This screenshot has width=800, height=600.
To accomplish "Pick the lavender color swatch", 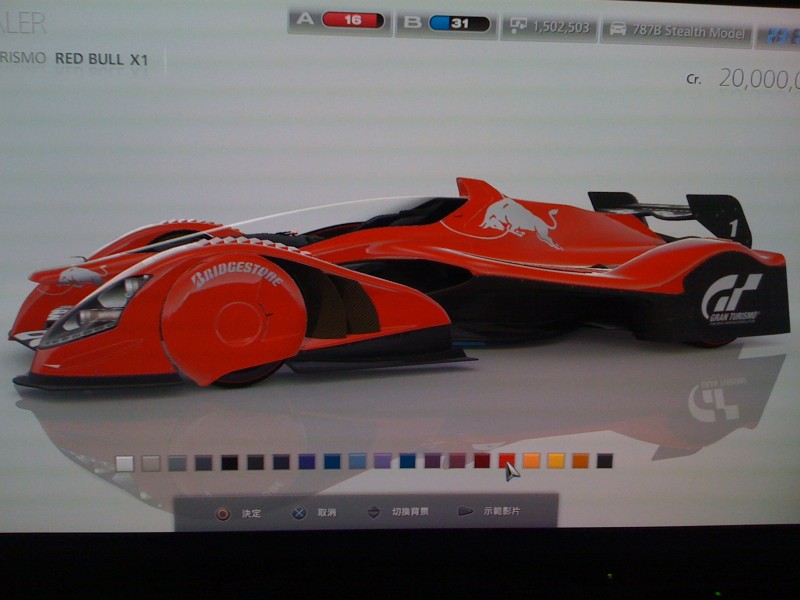I will tap(383, 461).
